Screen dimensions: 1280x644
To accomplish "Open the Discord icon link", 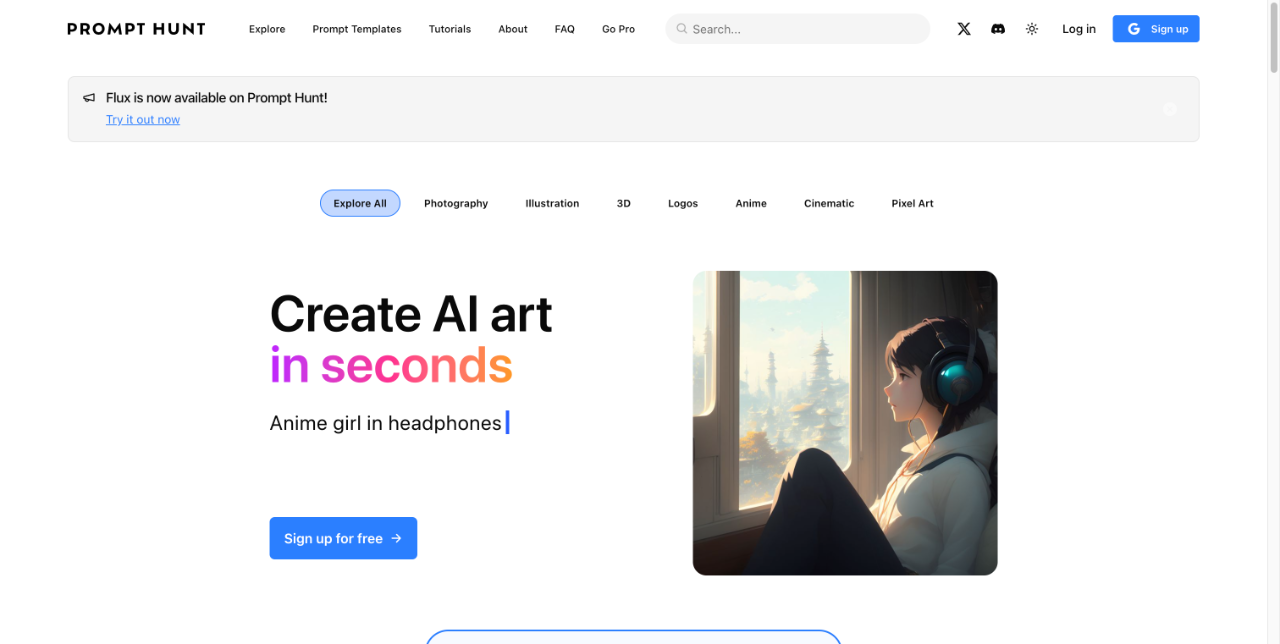I will (998, 29).
